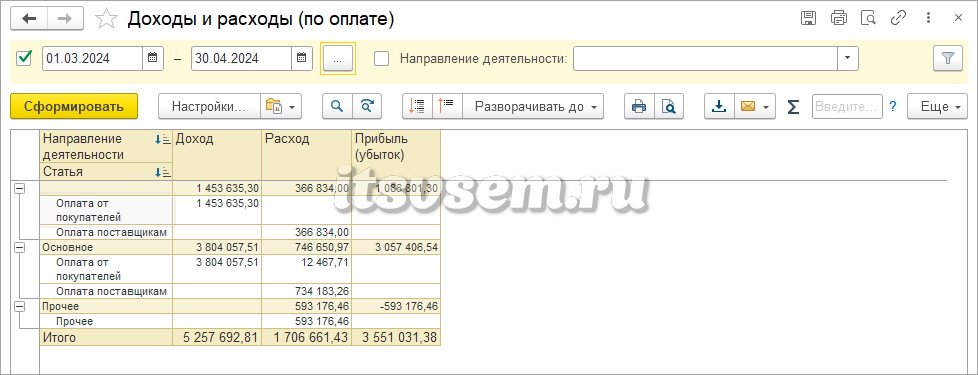The image size is (978, 375).
Task: Click the start date field 01.03.2024
Action: click(x=92, y=59)
